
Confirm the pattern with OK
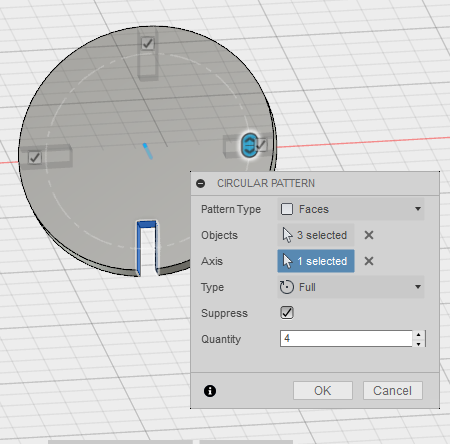tap(323, 391)
